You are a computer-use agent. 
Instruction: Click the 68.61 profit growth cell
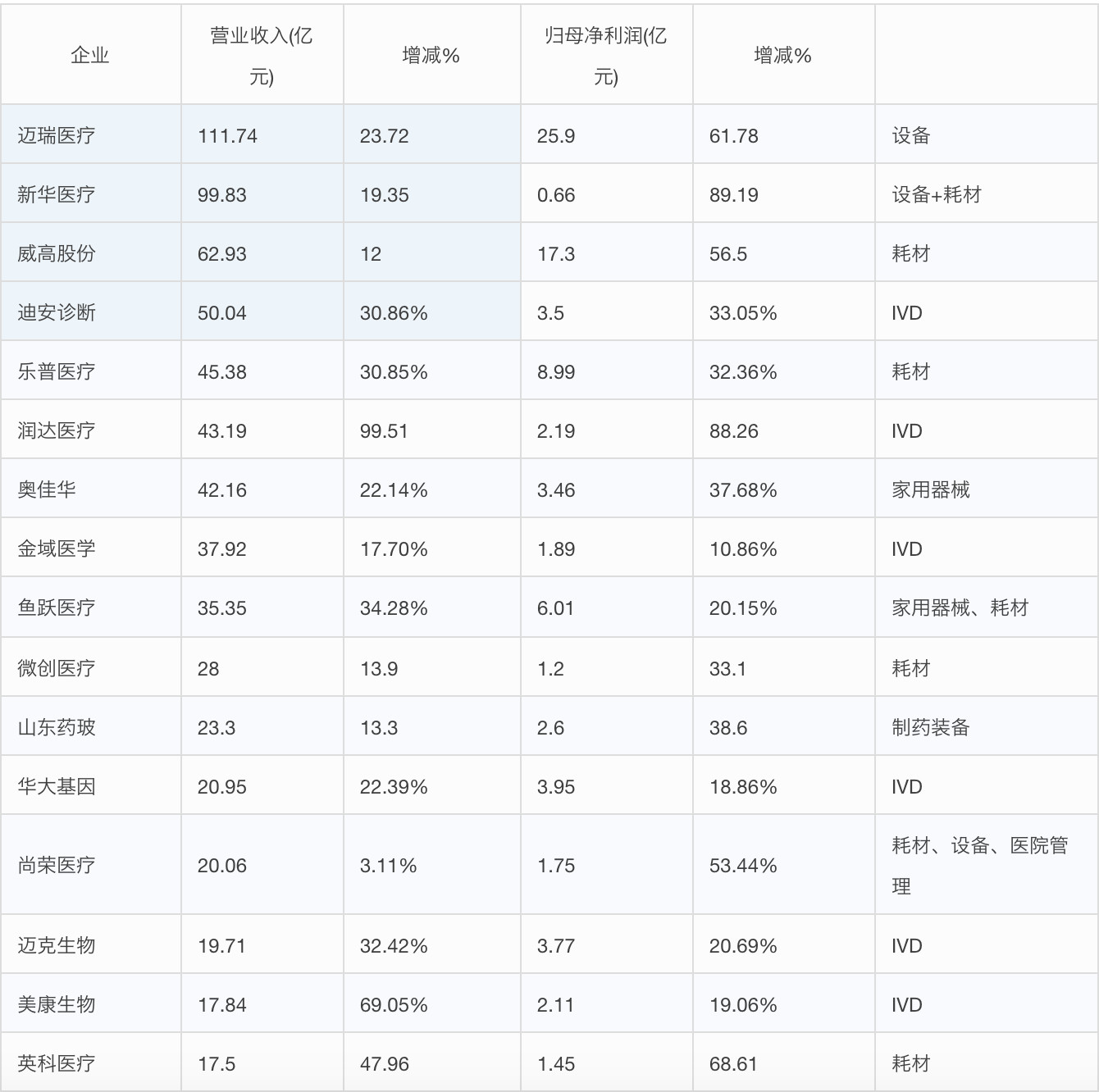point(784,1062)
